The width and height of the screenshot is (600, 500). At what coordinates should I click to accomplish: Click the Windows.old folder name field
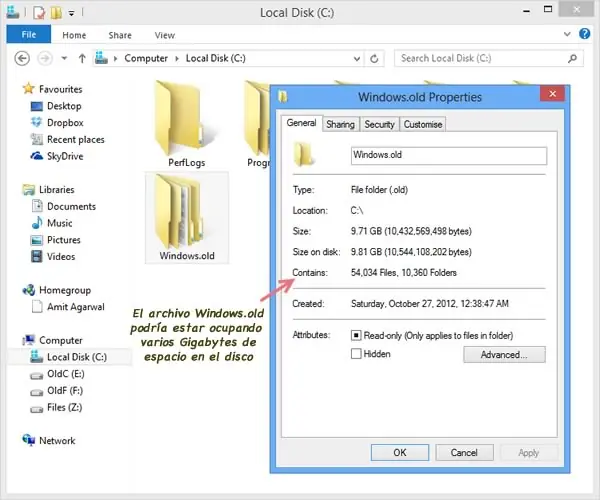point(448,155)
